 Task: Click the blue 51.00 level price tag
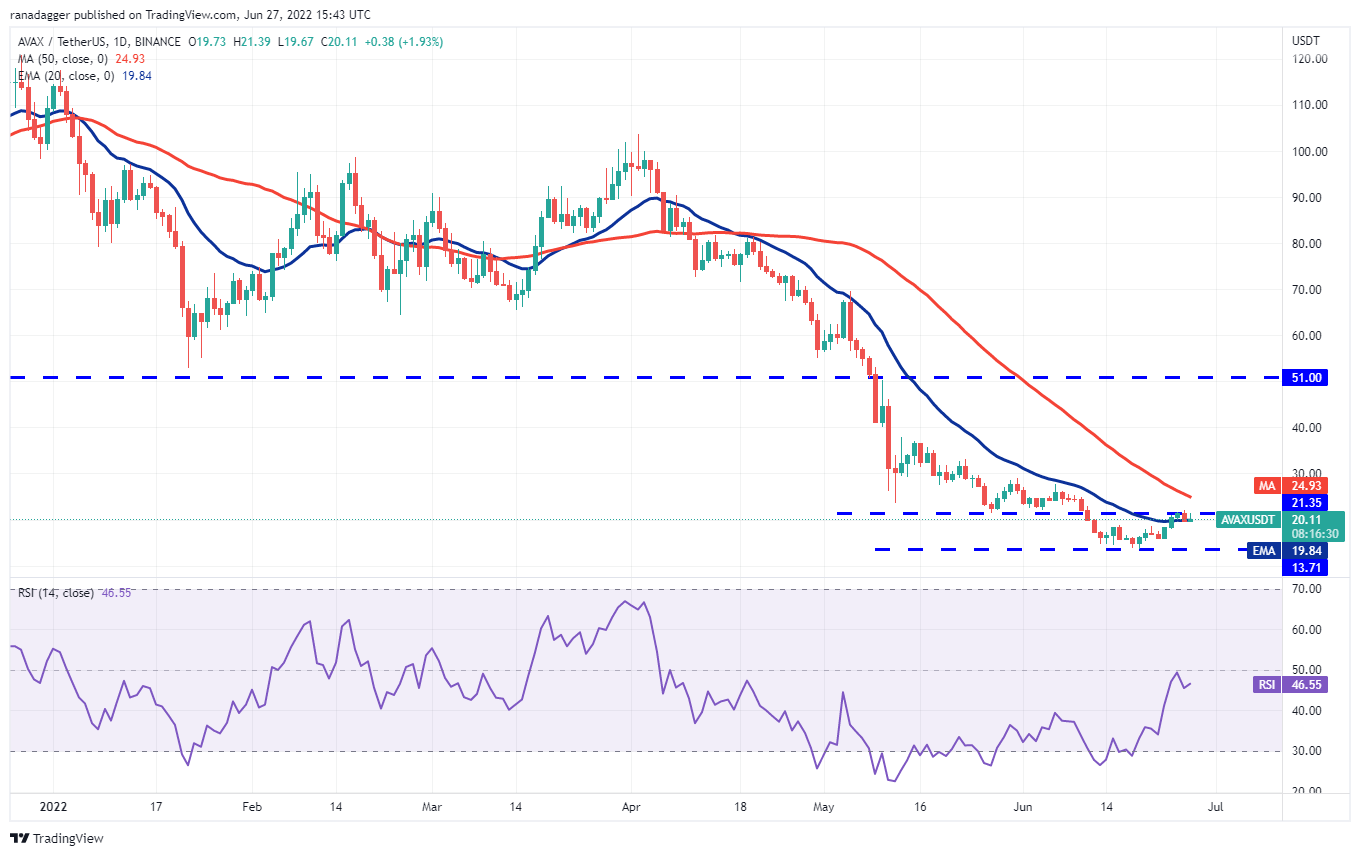[x=1305, y=378]
